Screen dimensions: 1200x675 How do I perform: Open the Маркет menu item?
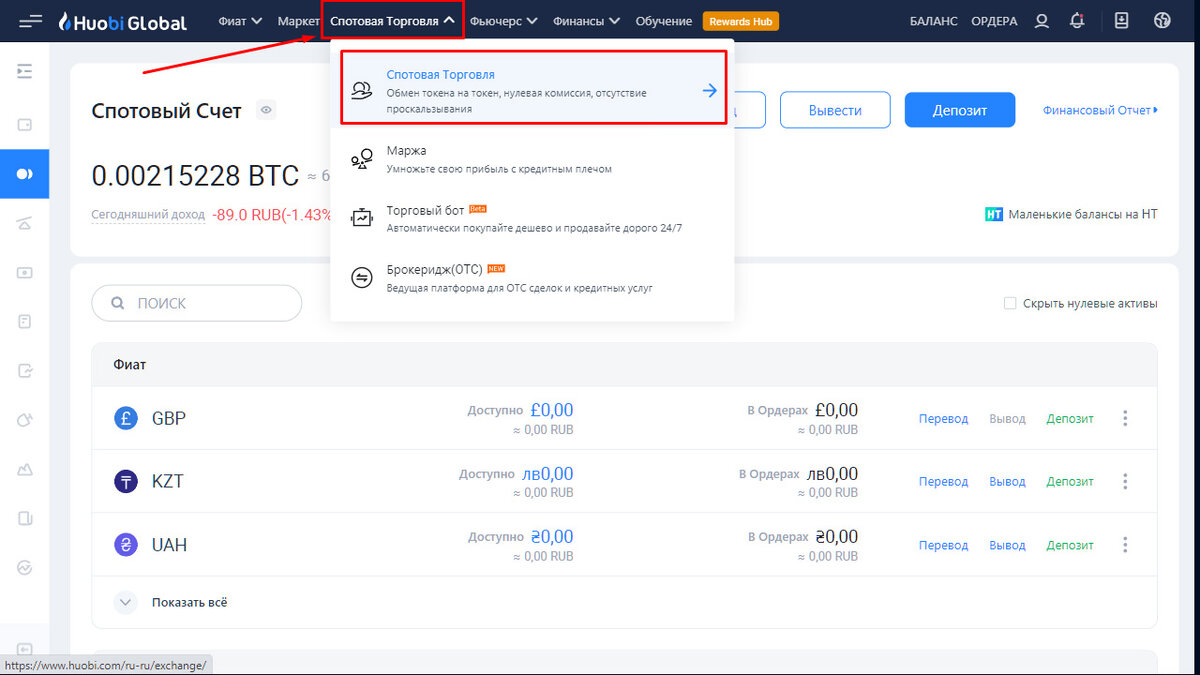(x=299, y=21)
